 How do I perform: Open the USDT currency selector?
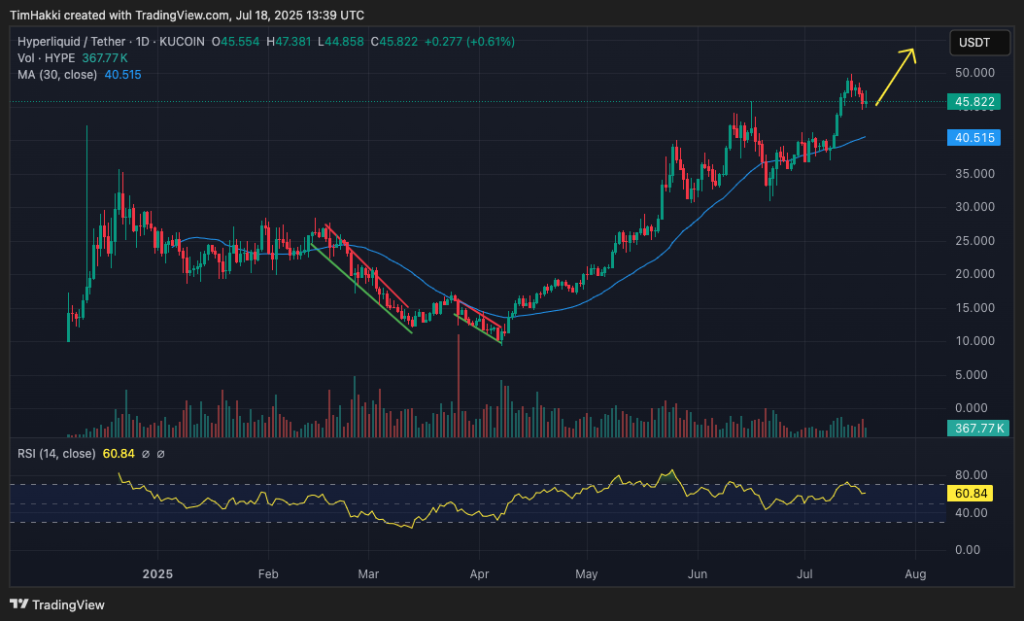tap(977, 43)
